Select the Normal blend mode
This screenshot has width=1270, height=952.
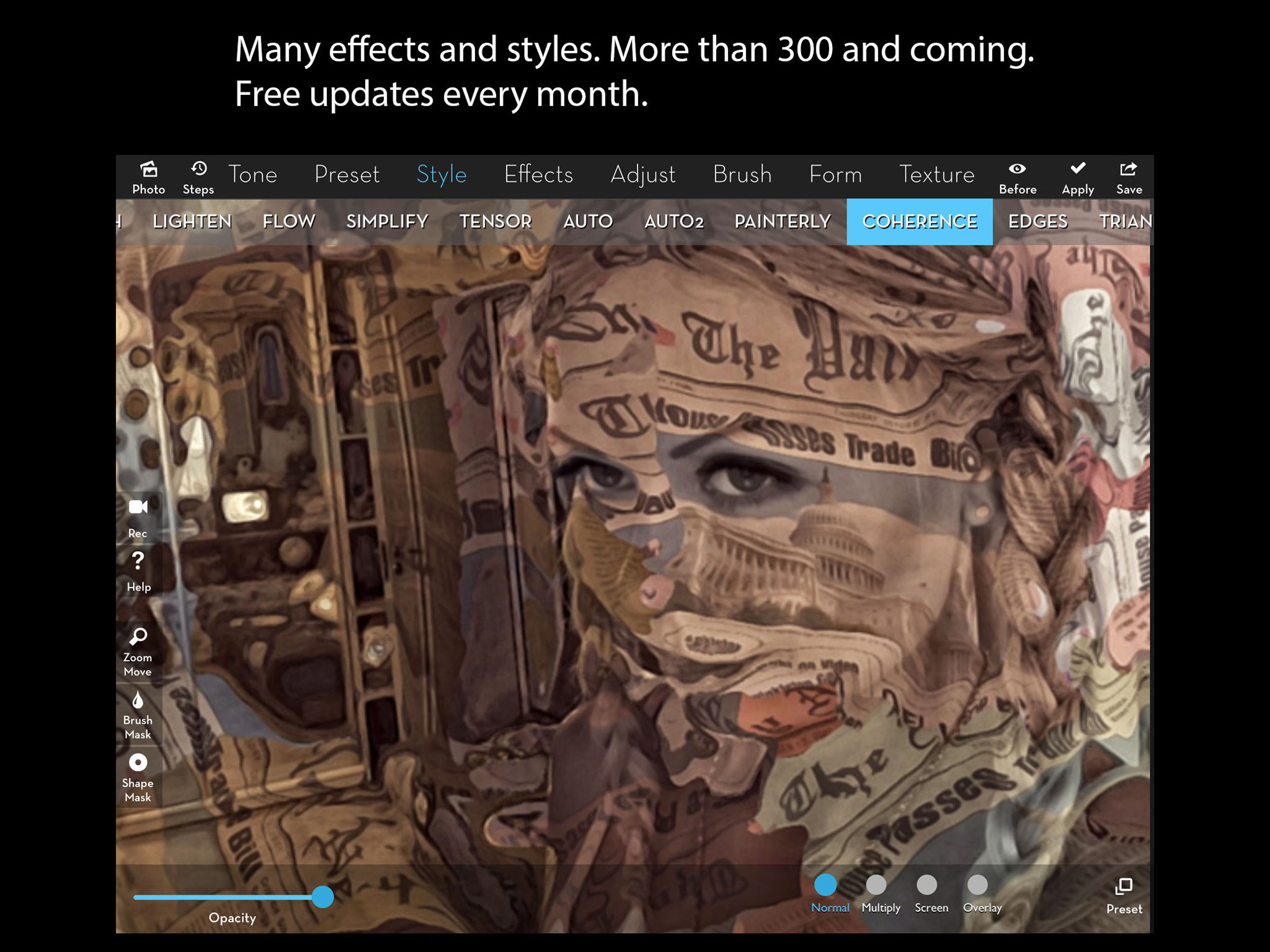pyautogui.click(x=826, y=885)
